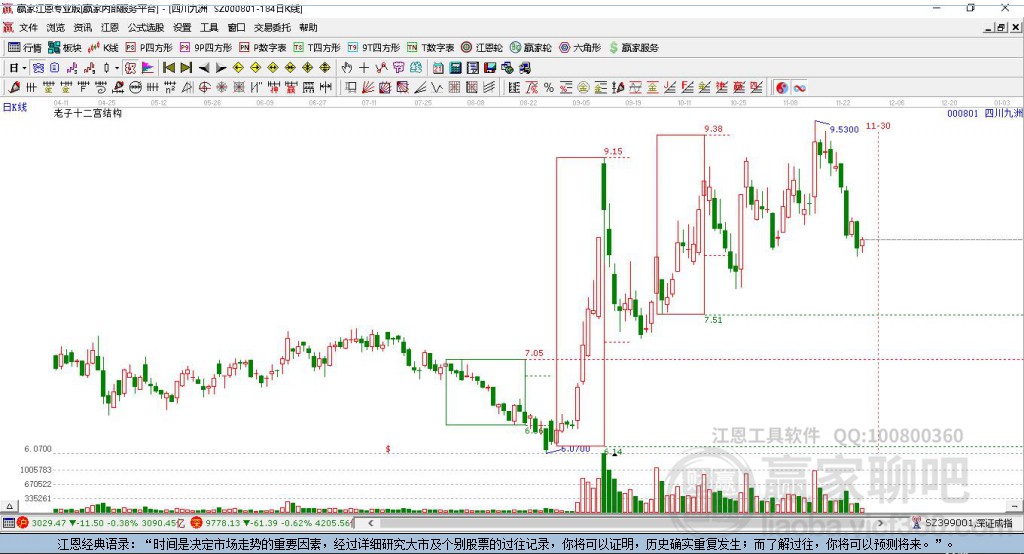Open the 江恩 menu
The height and width of the screenshot is (554, 1024).
coord(110,27)
